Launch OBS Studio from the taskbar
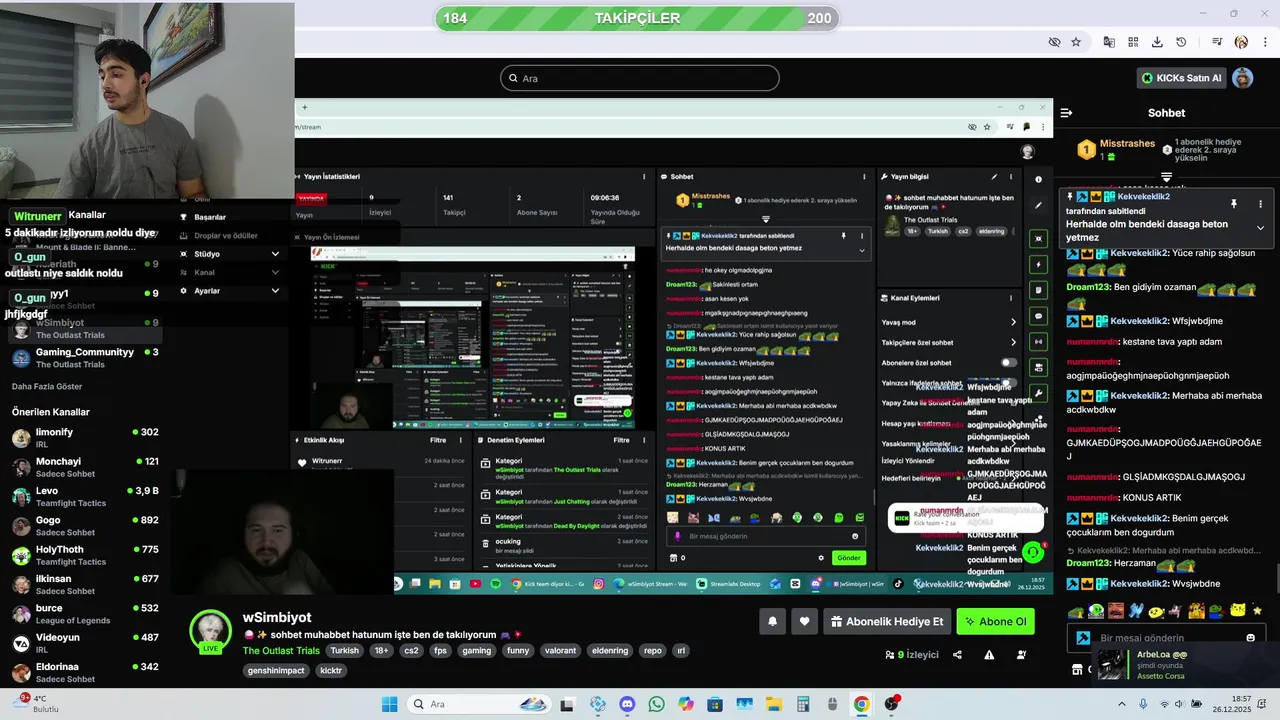This screenshot has height=720, width=1280. (891, 704)
